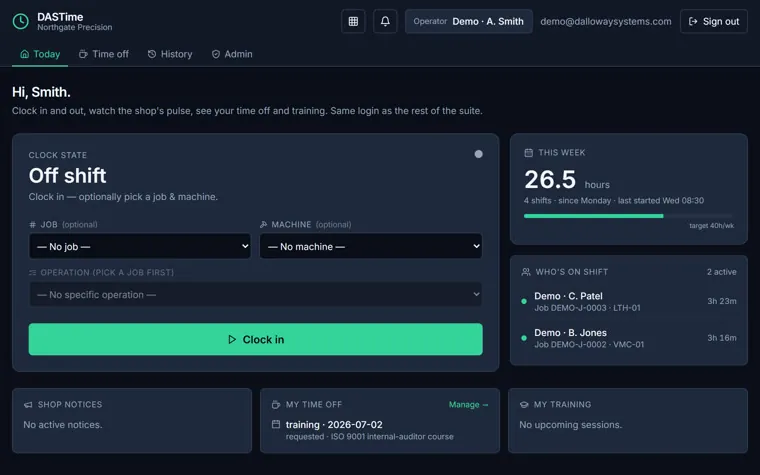Click the DASTime clock logo icon
The width and height of the screenshot is (760, 475).
(x=20, y=21)
